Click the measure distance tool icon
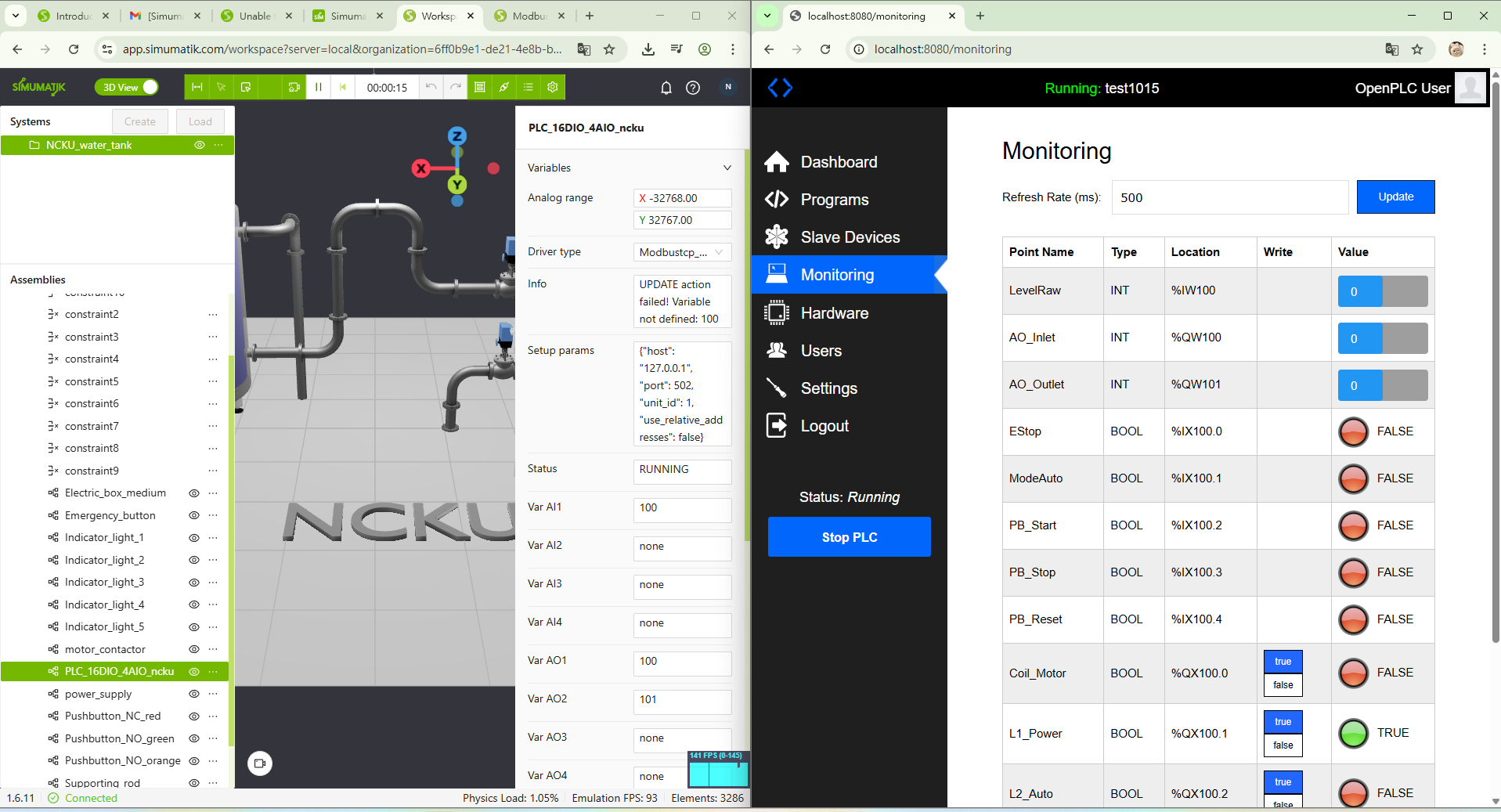Screen dimensions: 1501x812 (x=197, y=87)
